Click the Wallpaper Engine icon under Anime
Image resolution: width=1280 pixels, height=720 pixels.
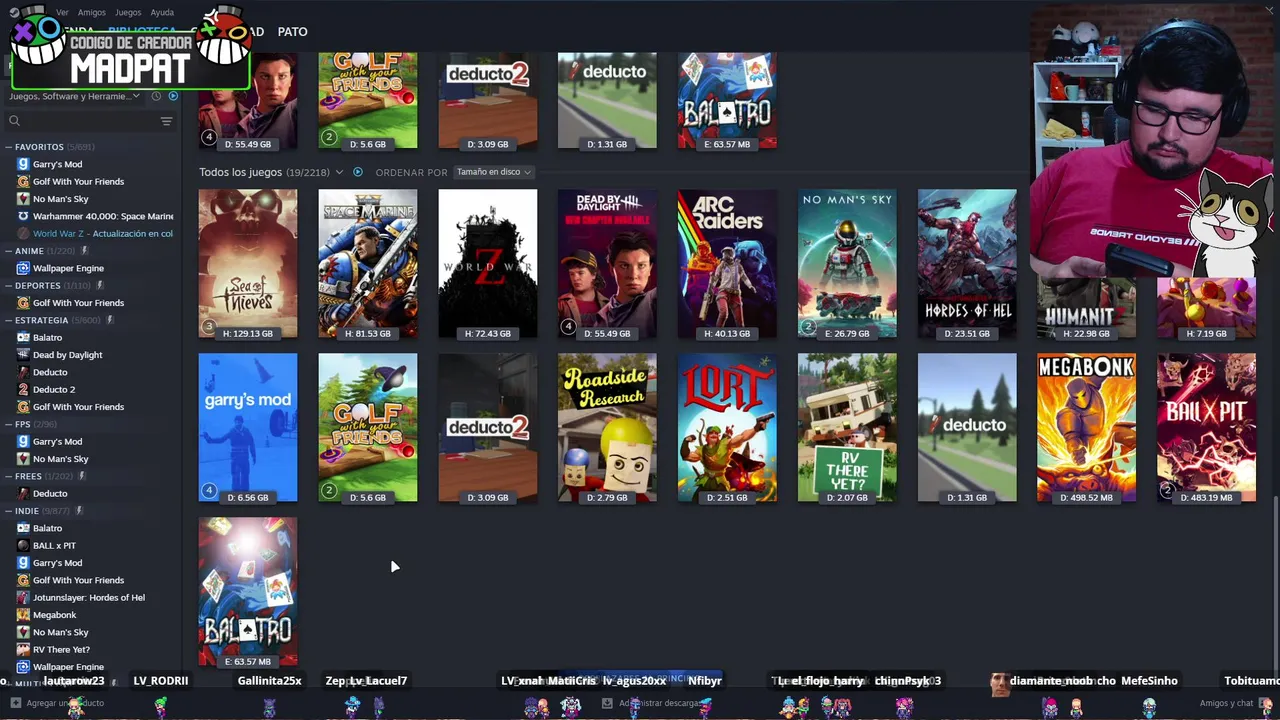(23, 268)
